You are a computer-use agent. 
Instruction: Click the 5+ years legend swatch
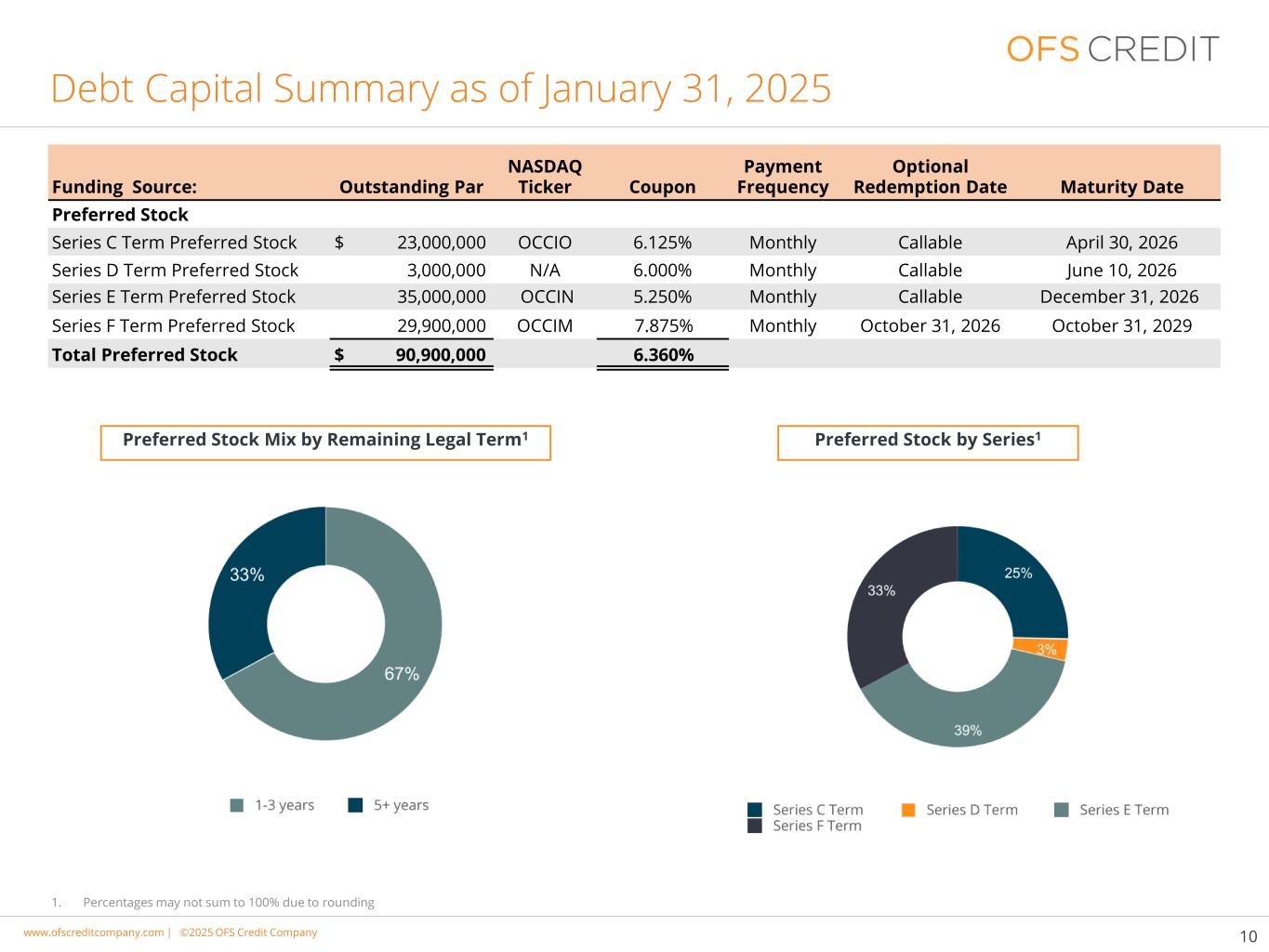click(x=355, y=805)
